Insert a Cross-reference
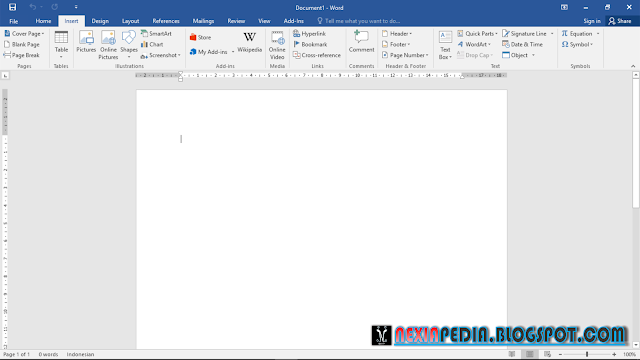640x360 pixels. click(x=317, y=55)
